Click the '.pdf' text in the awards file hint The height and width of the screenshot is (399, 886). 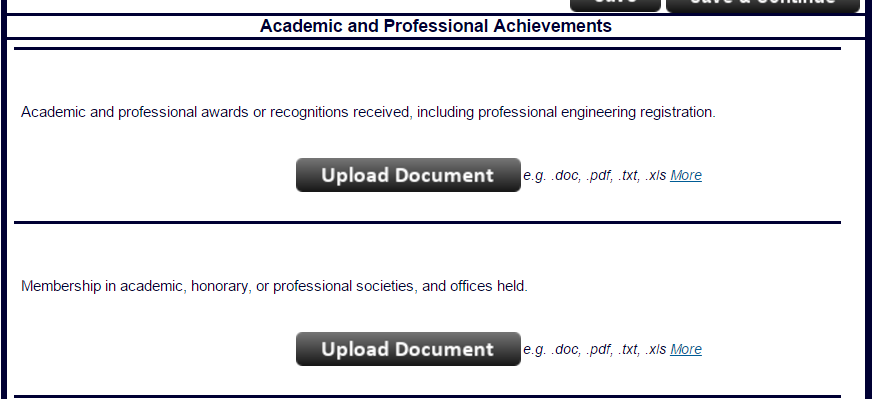click(599, 176)
